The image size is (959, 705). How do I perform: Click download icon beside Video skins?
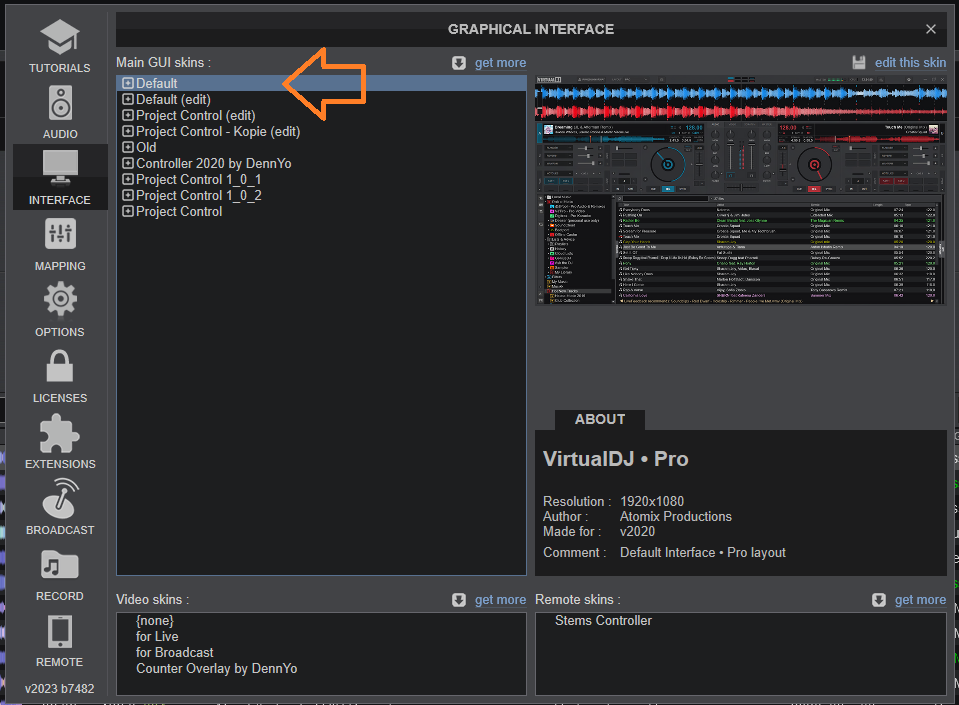459,600
